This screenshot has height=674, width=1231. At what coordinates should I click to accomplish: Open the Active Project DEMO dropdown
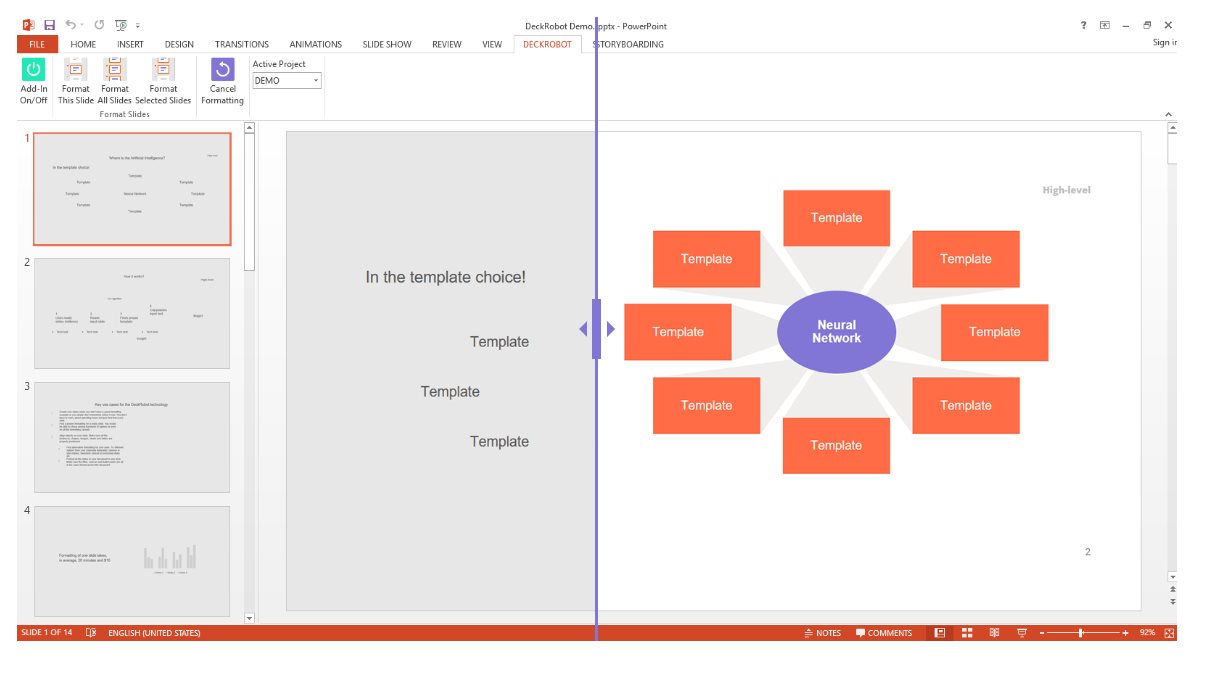(315, 81)
